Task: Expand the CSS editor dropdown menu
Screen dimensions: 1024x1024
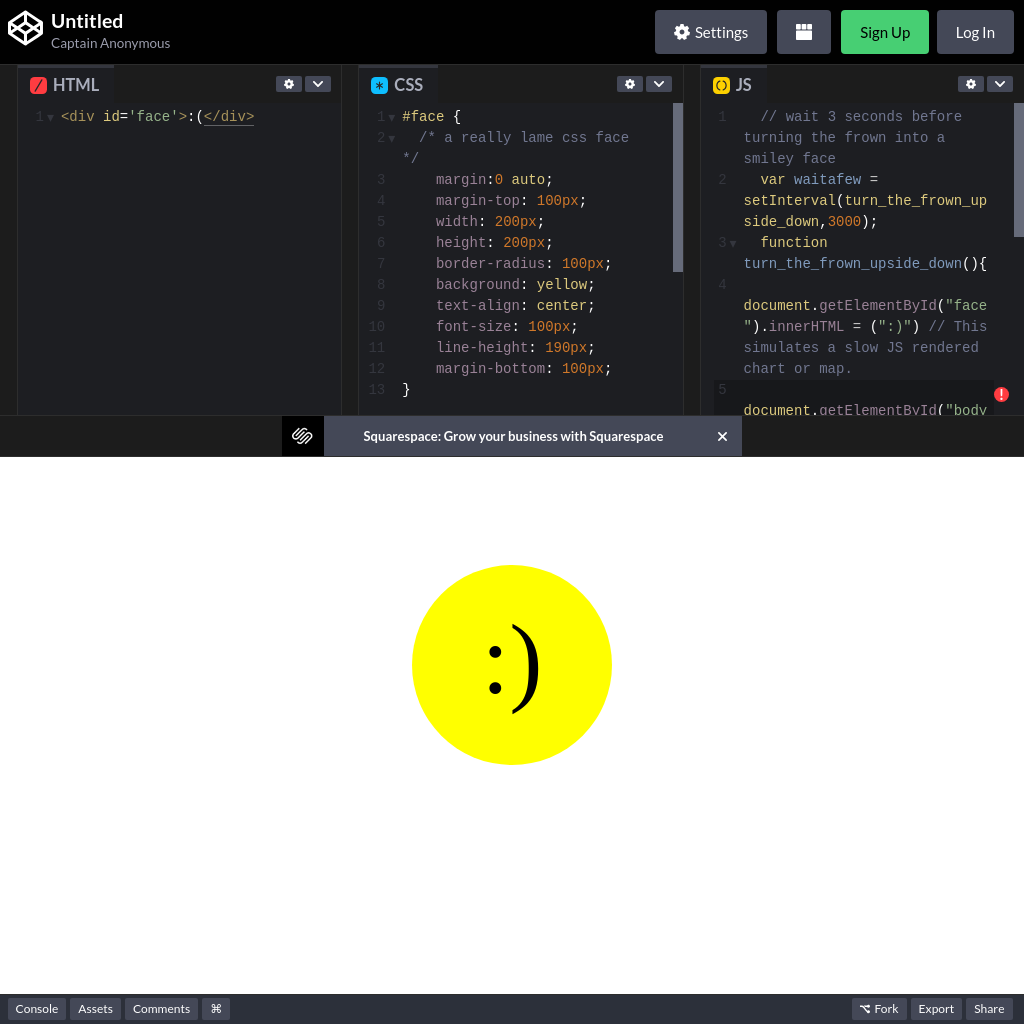Action: [x=659, y=84]
